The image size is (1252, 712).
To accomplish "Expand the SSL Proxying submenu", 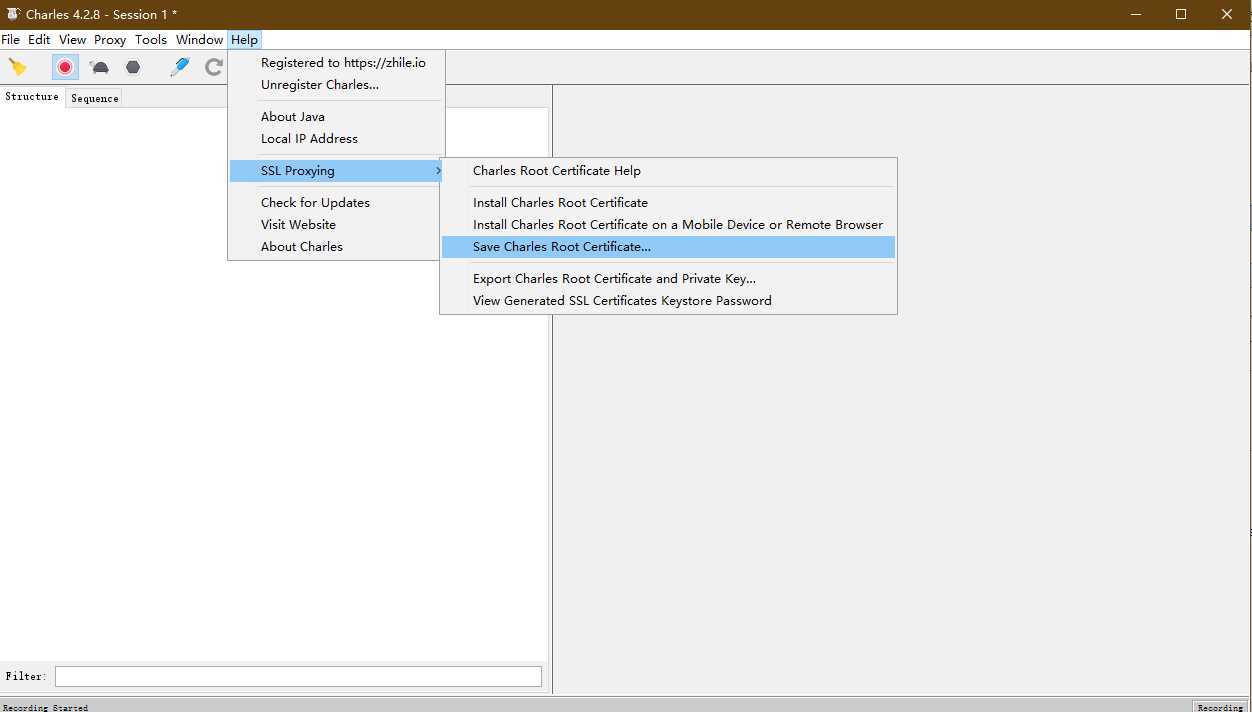I will pos(336,171).
